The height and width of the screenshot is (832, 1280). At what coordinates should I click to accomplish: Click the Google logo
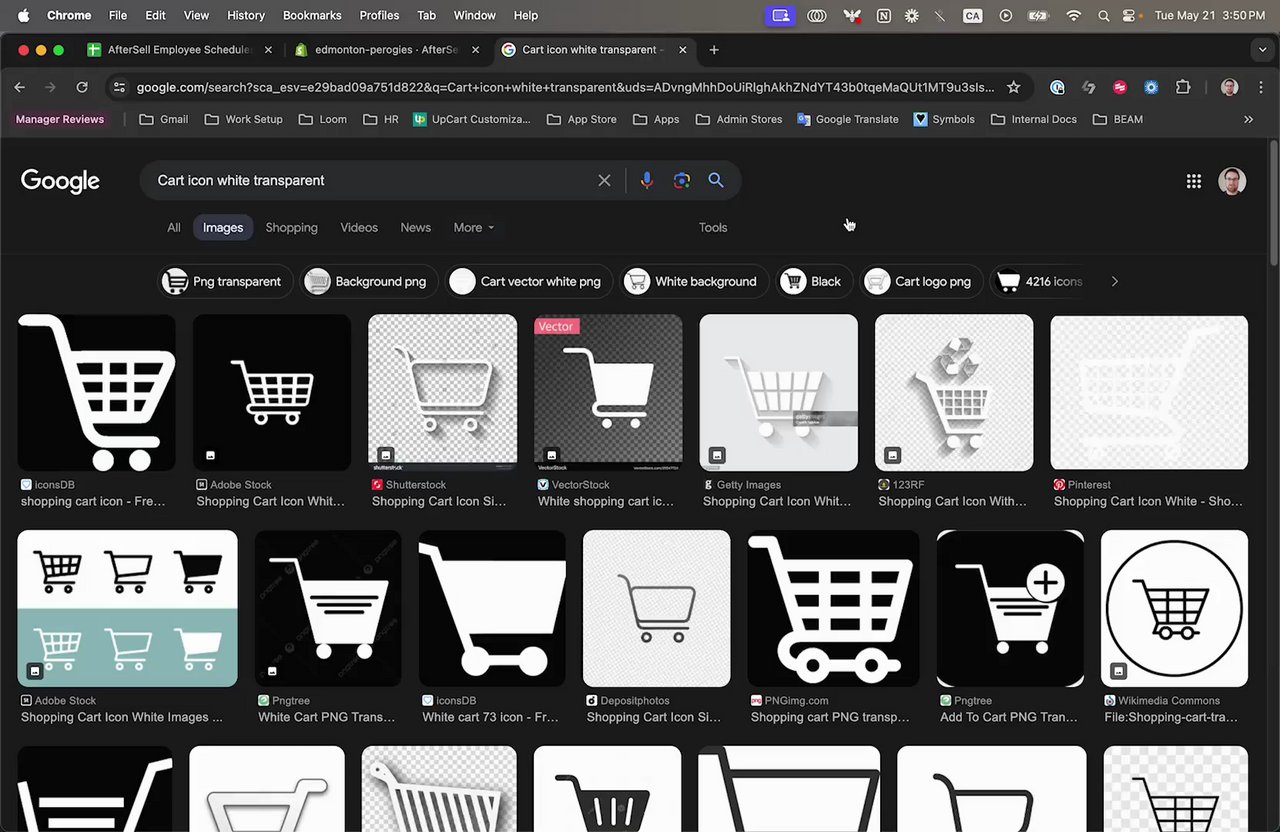pyautogui.click(x=60, y=181)
